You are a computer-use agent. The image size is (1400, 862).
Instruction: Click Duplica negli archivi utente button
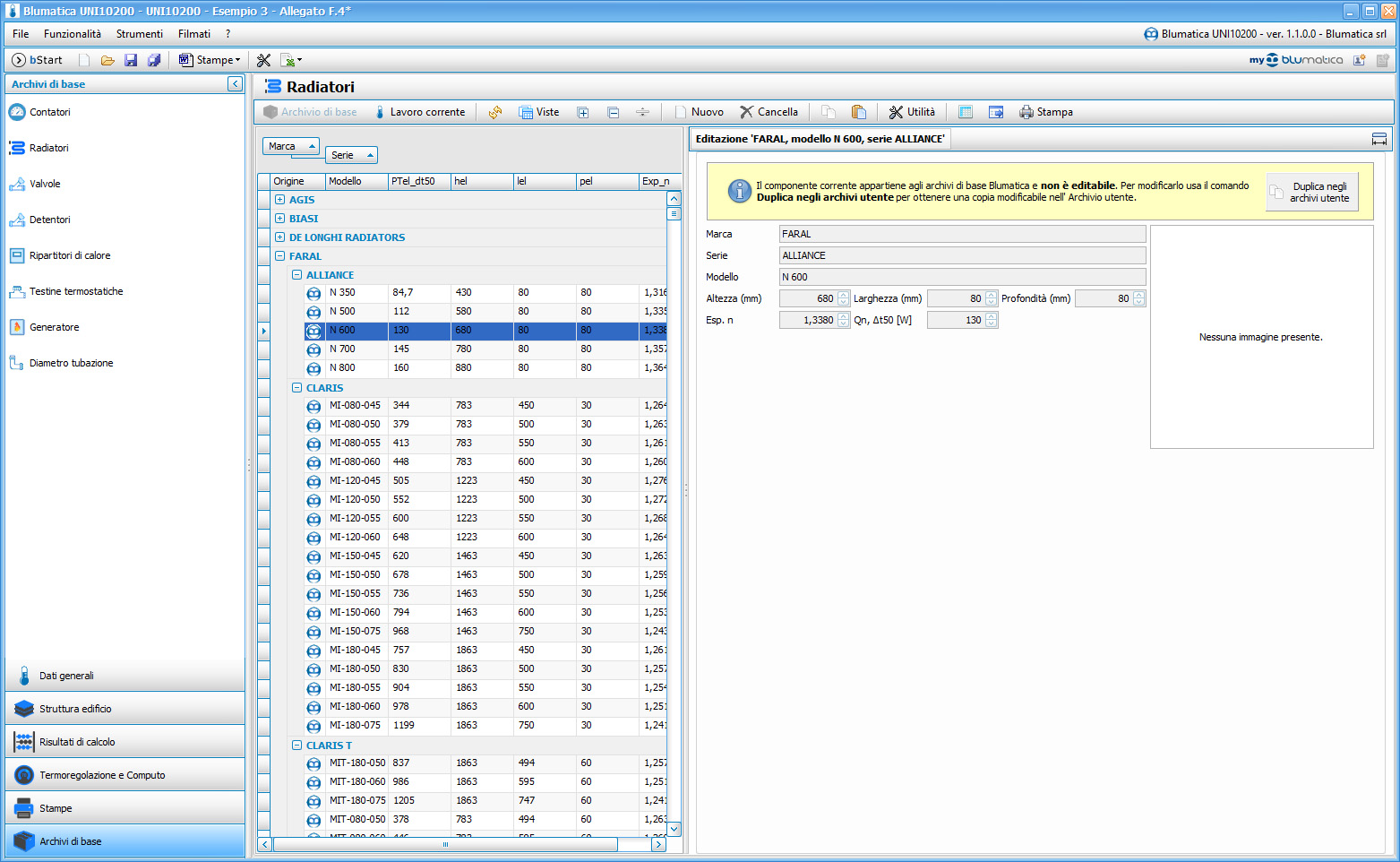(x=1312, y=192)
